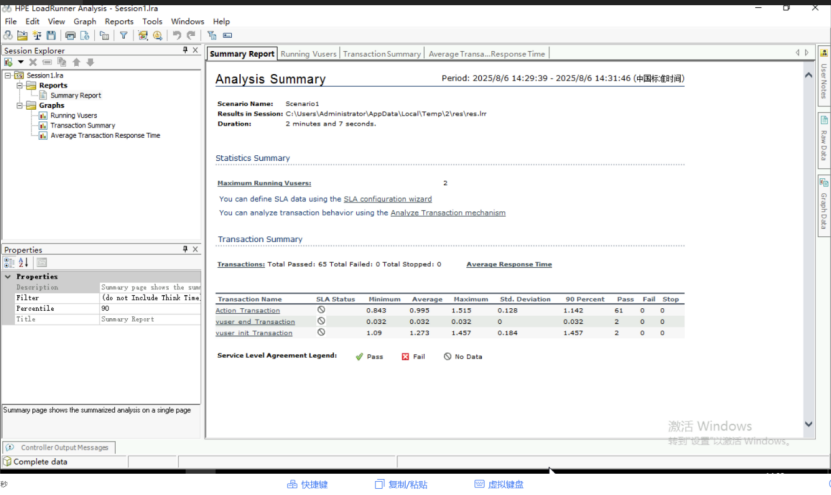The height and width of the screenshot is (495, 831).
Task: Click the Move up arrow in Session Explorer
Action: click(x=76, y=63)
